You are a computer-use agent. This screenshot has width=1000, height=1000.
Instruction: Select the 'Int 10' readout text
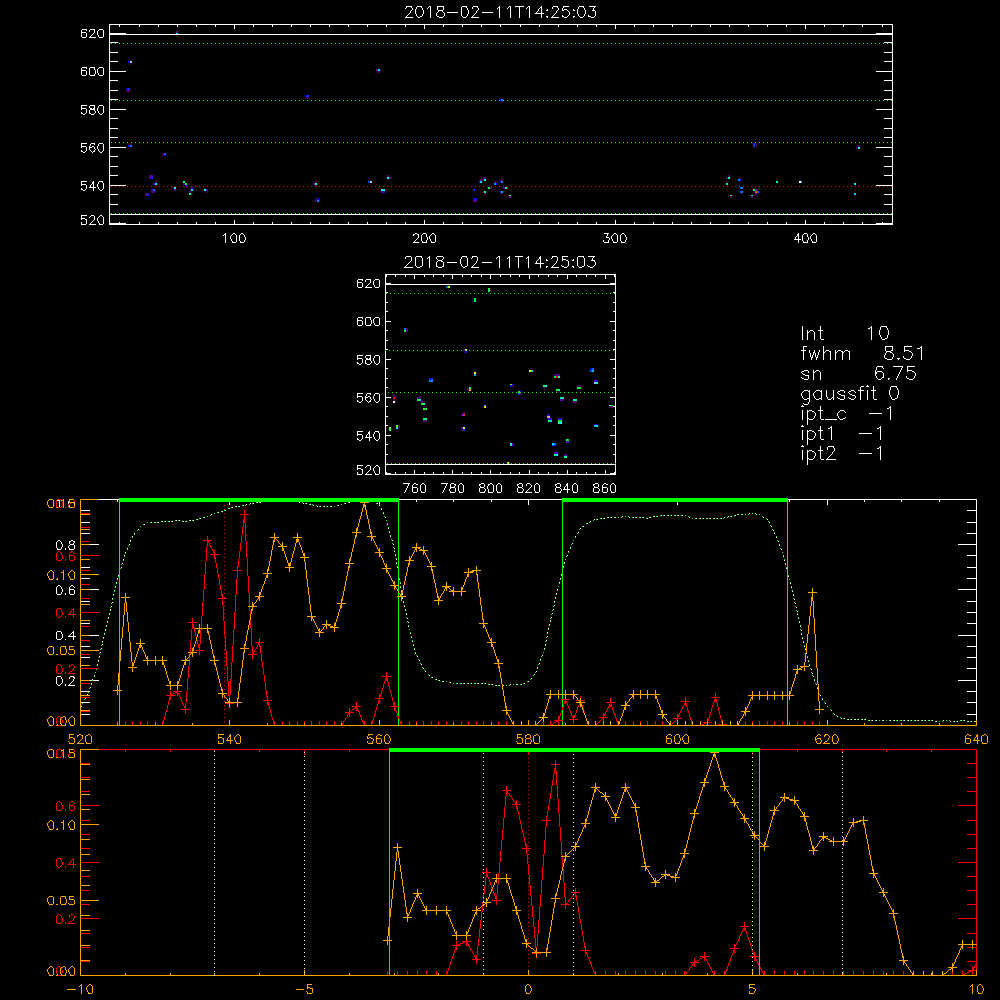click(844, 333)
